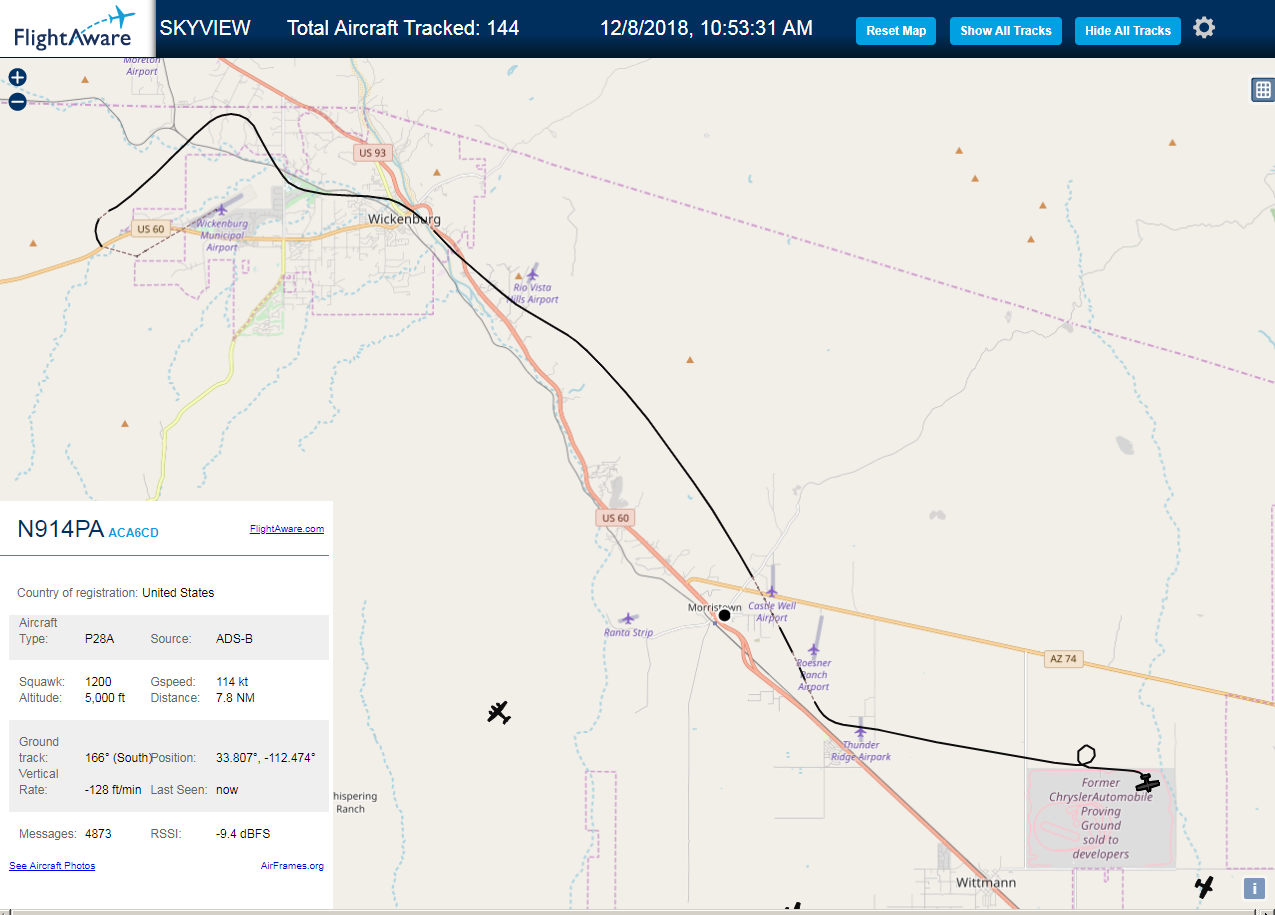The height and width of the screenshot is (915, 1275).
Task: Click the aircraft type value P28A
Action: 100,638
